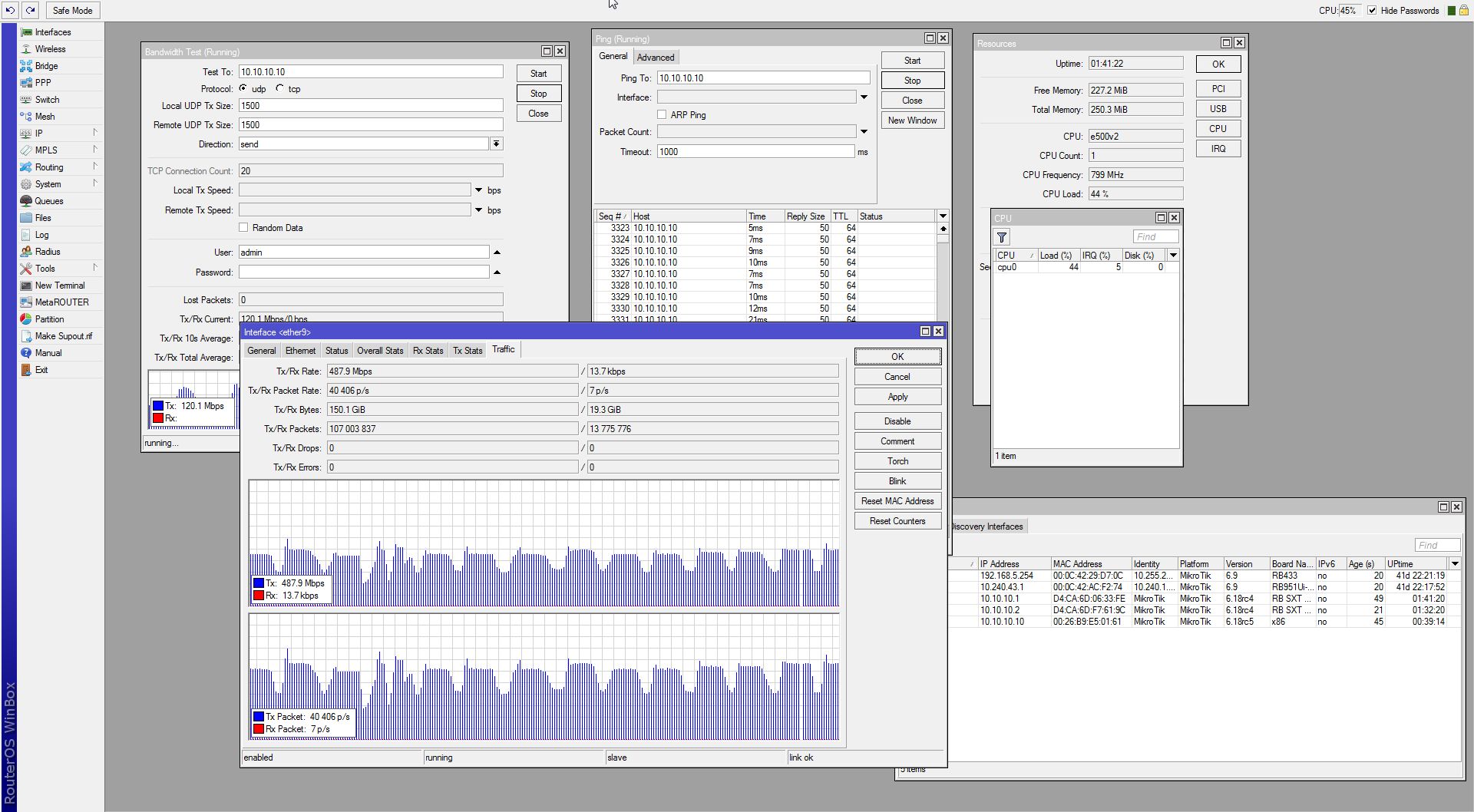This screenshot has width=1474, height=812.
Task: Toggle the Hide Passwords checkbox
Action: (x=1372, y=11)
